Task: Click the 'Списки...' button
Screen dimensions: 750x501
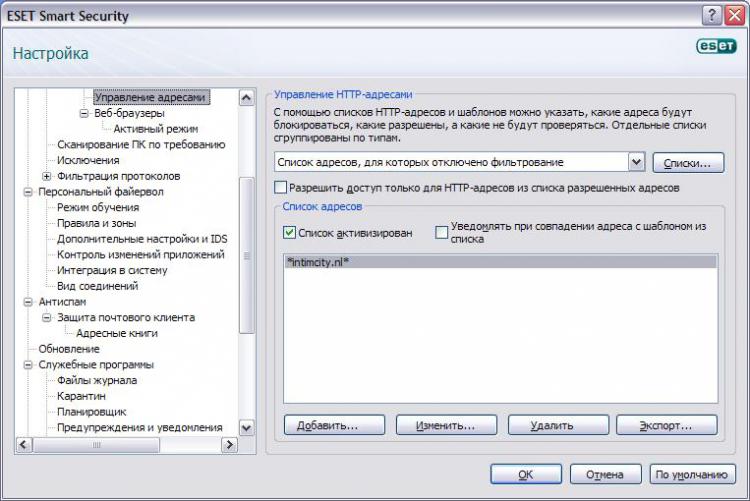Action: 687,162
